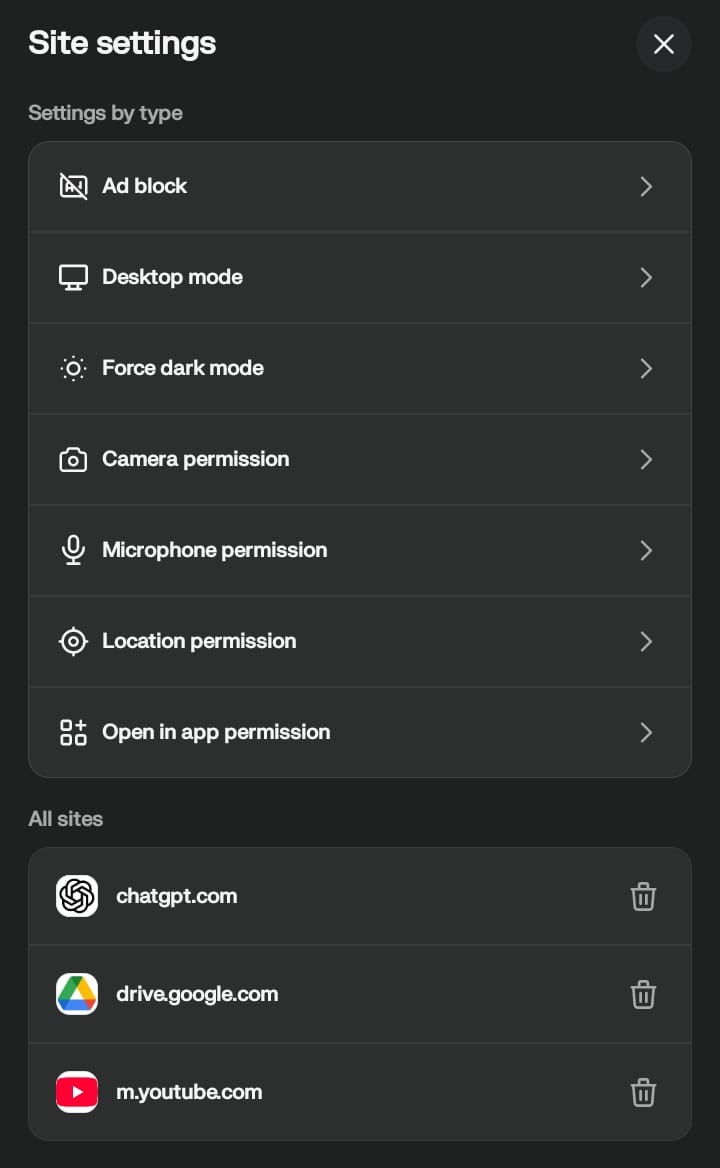Open Force dark mode chevron

coord(646,369)
